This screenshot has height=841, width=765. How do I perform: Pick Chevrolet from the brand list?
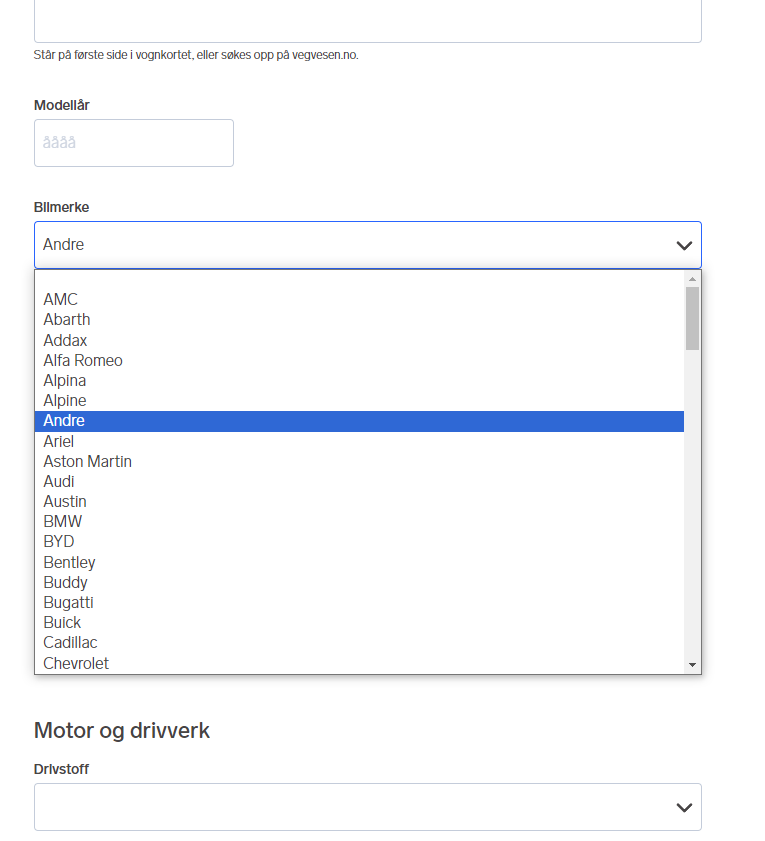tap(359, 663)
